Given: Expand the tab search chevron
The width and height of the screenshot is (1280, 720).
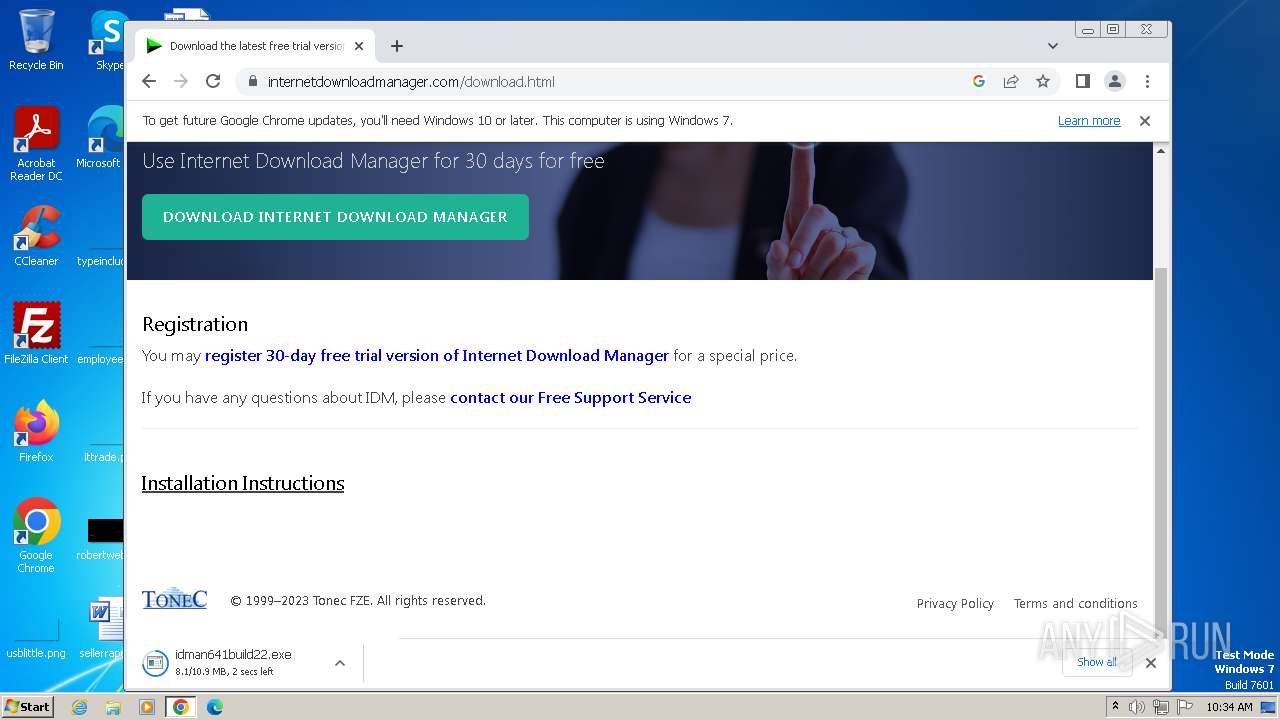Looking at the screenshot, I should [x=1053, y=46].
